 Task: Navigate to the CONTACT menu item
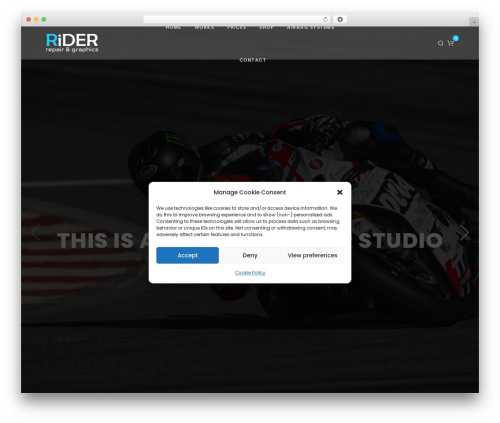pos(253,60)
